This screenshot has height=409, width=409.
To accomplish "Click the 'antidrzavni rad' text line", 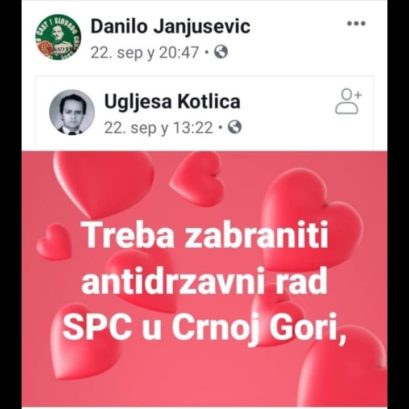I will click(x=204, y=281).
